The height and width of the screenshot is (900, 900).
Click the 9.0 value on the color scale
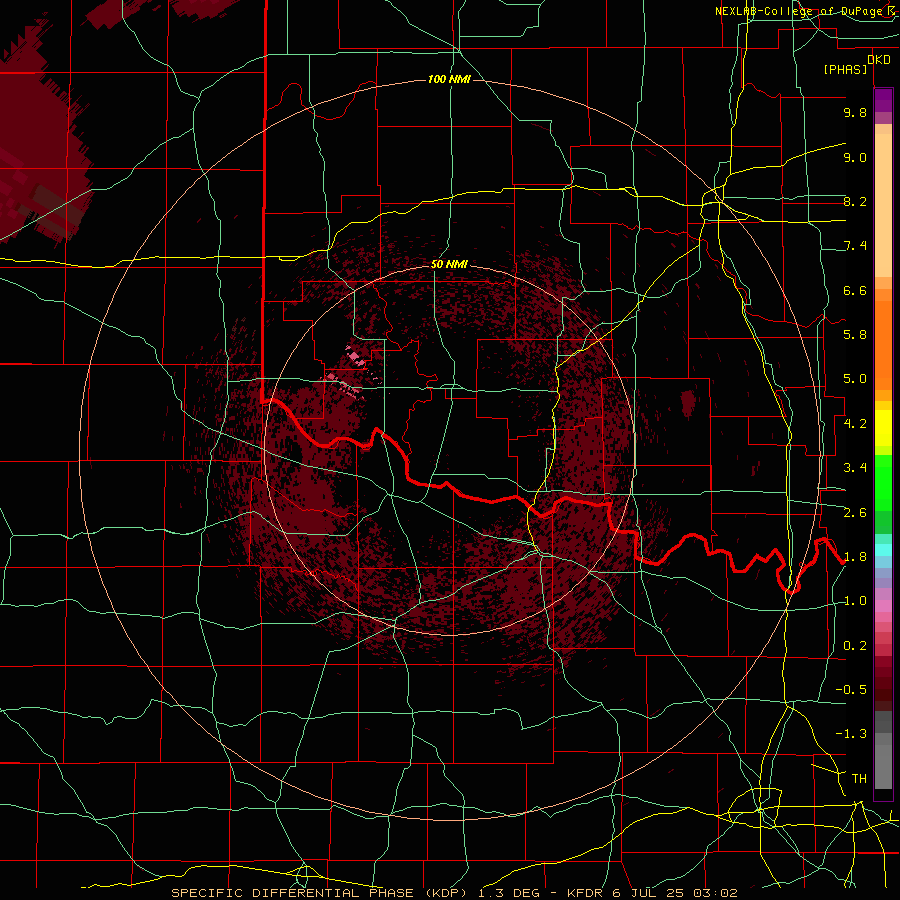(x=855, y=157)
